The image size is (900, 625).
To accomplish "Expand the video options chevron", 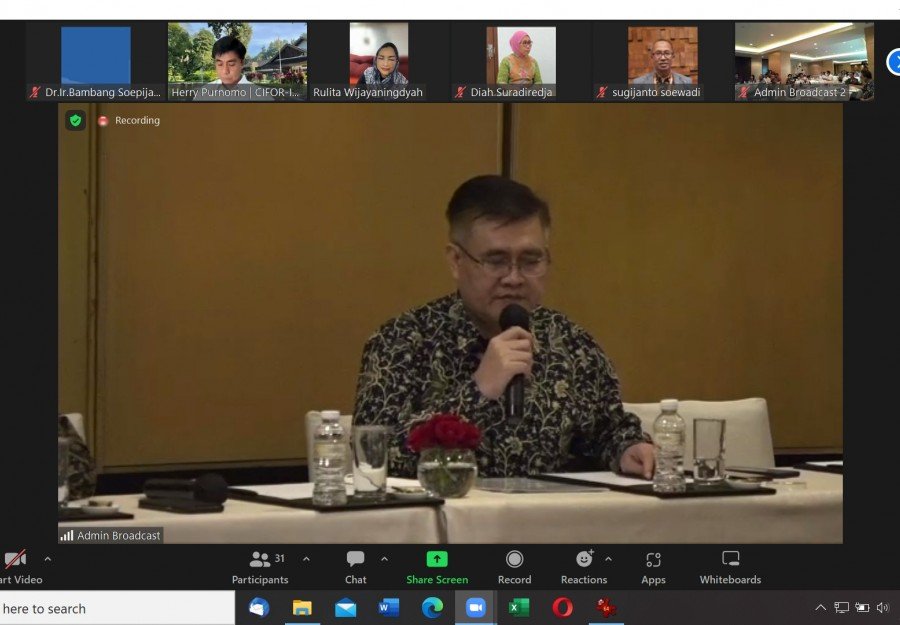I will pyautogui.click(x=48, y=559).
